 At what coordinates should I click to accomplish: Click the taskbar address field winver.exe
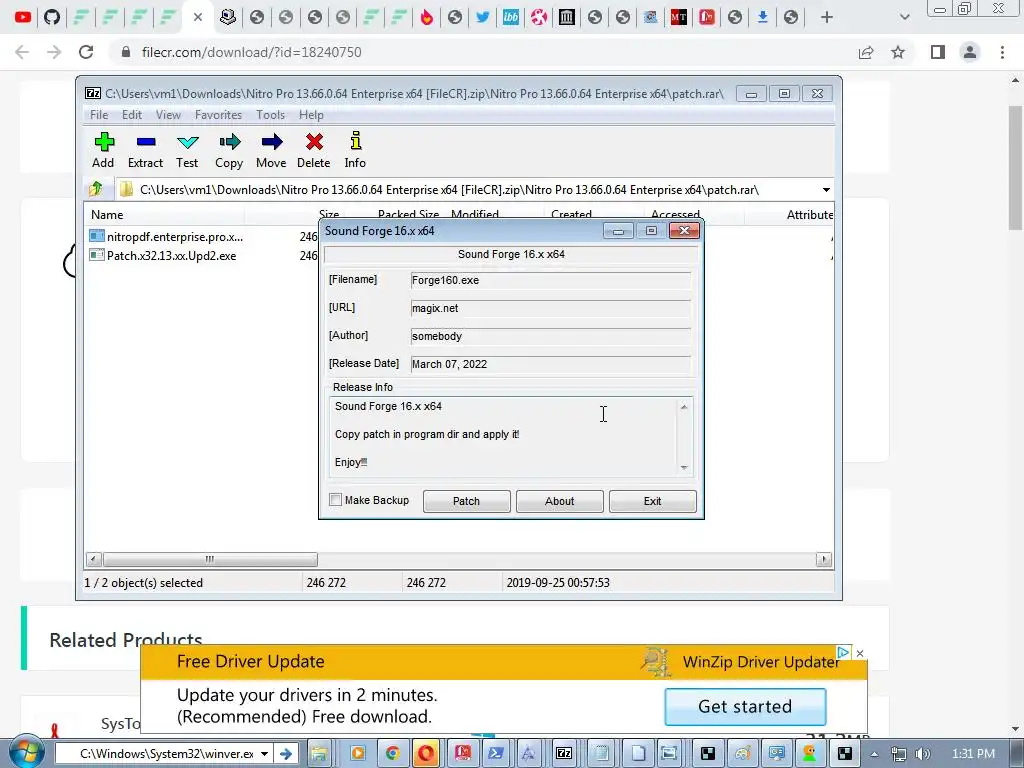(x=157, y=754)
